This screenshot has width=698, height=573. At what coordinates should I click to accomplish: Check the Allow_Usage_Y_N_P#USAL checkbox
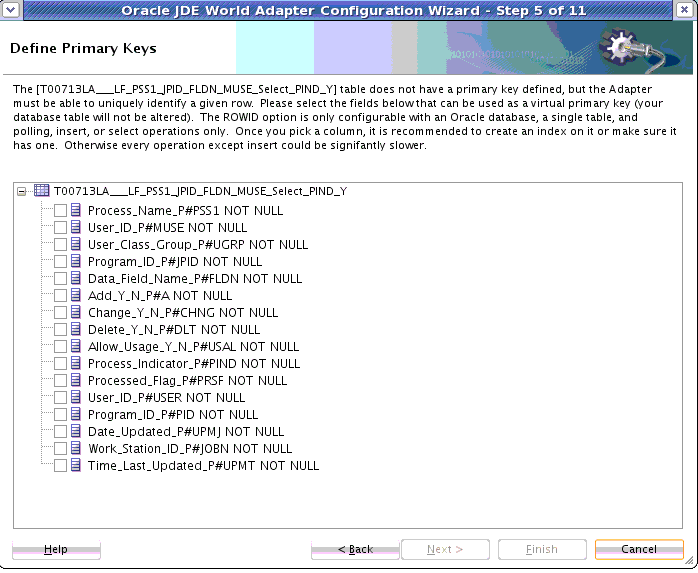61,346
